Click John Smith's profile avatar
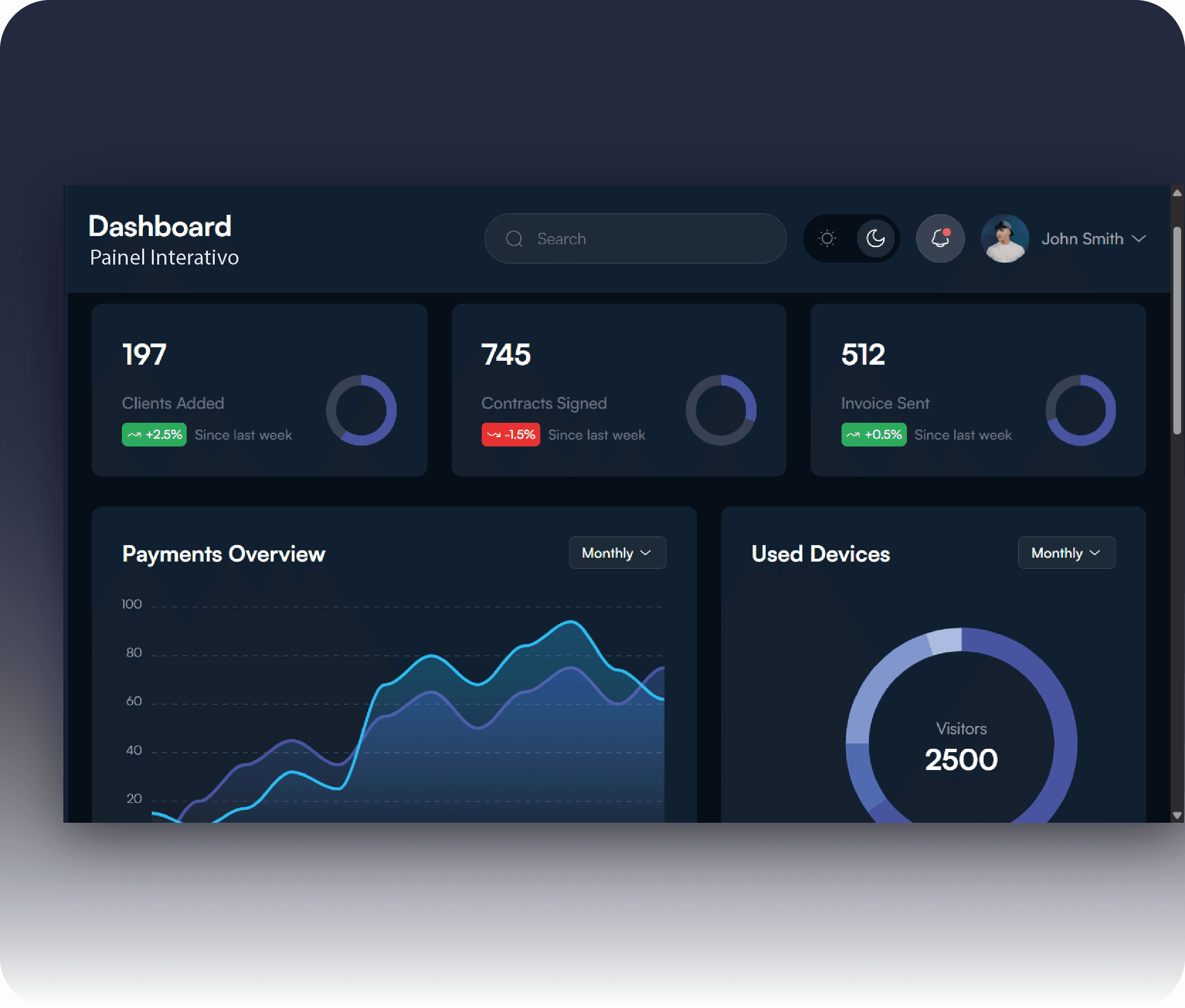 (1005, 238)
